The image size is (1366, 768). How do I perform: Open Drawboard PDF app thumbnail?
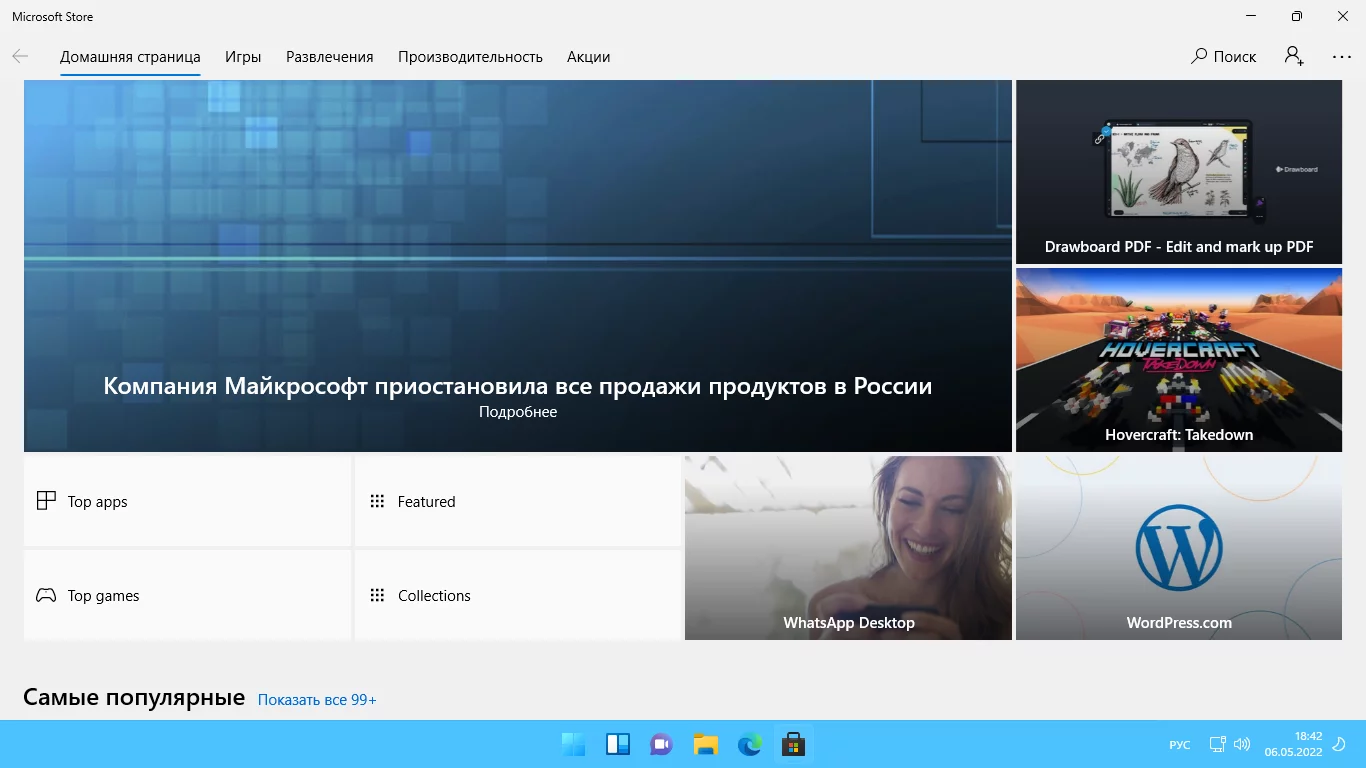(x=1178, y=172)
